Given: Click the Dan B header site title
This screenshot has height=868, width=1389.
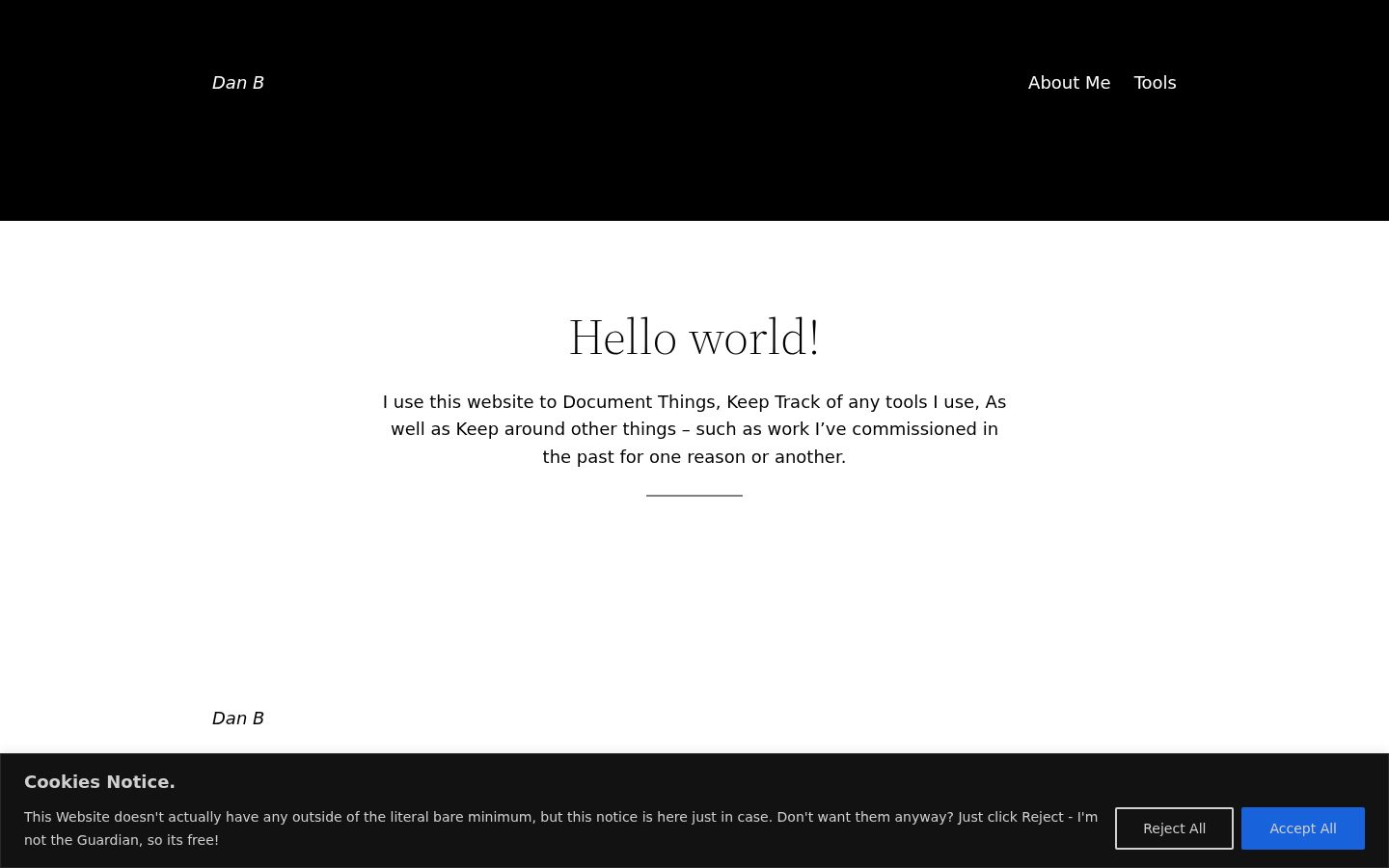Looking at the screenshot, I should click(237, 83).
